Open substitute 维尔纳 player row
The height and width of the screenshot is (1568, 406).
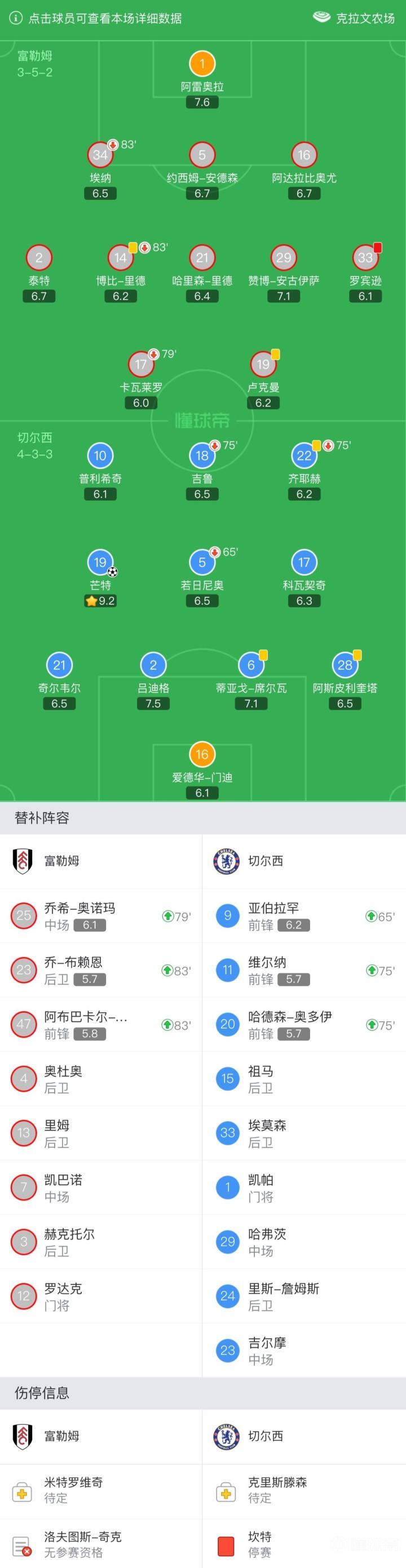[304, 970]
